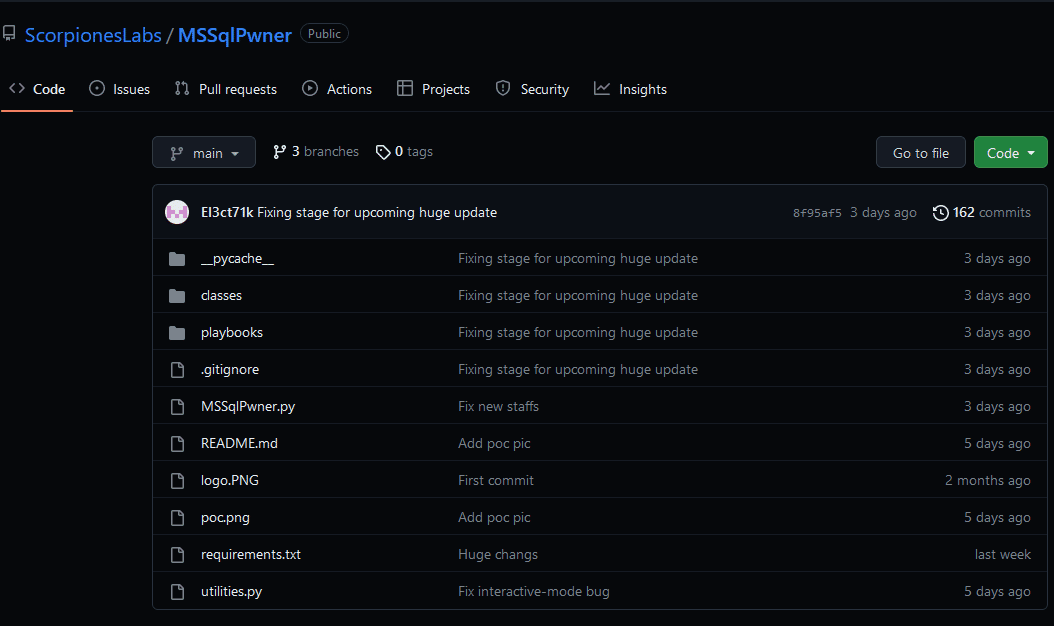This screenshot has height=626, width=1054.
Task: Open the README.md file
Action: click(239, 444)
